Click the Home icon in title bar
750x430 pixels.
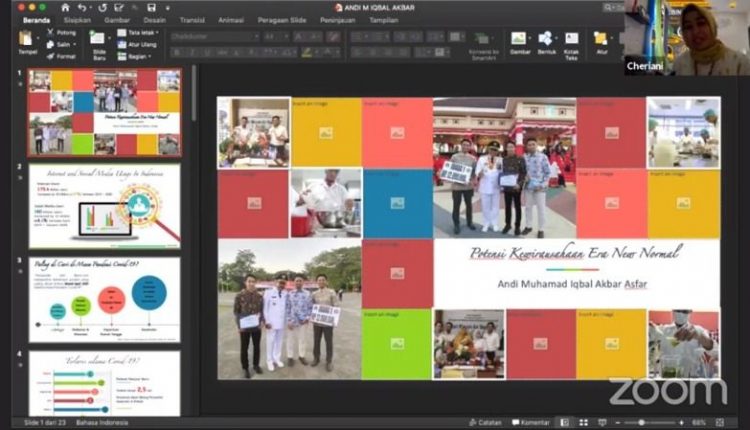65,7
